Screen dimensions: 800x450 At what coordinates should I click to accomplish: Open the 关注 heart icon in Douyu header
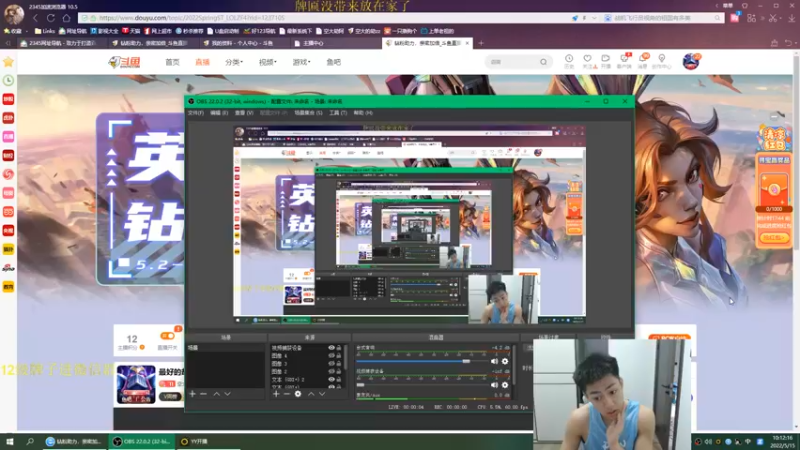588,61
